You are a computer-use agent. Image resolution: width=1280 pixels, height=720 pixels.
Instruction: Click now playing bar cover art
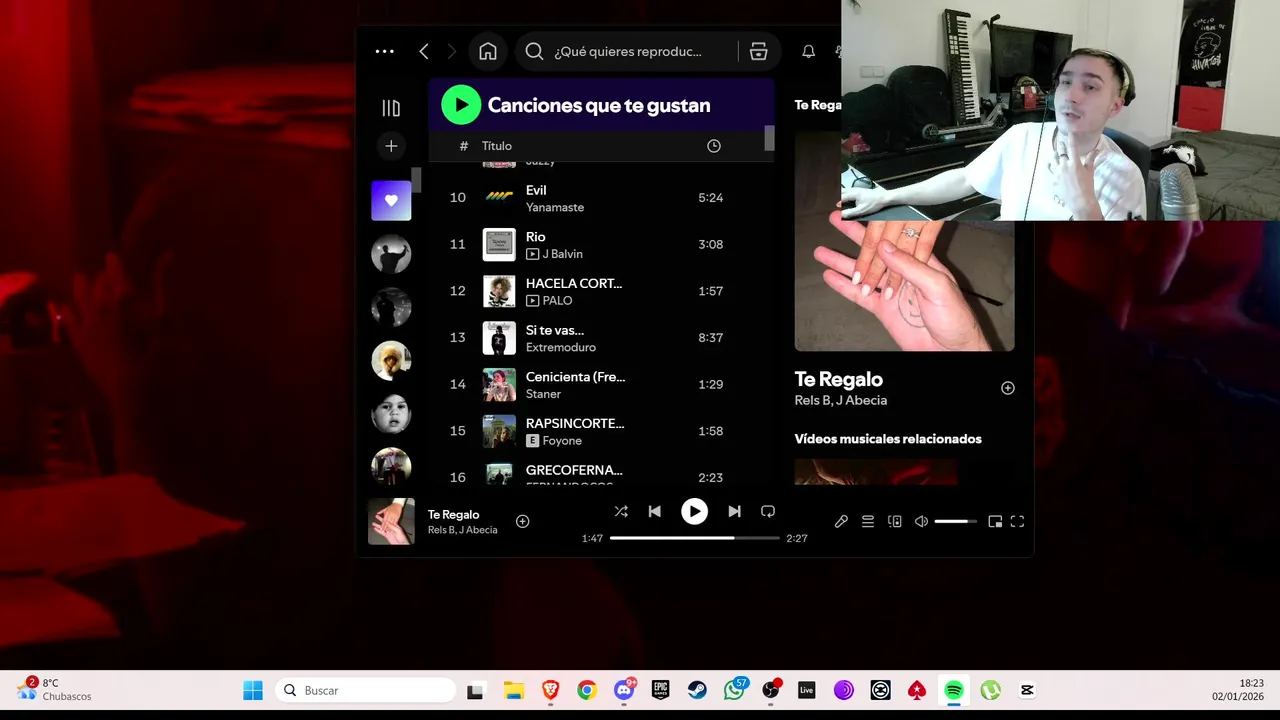391,521
